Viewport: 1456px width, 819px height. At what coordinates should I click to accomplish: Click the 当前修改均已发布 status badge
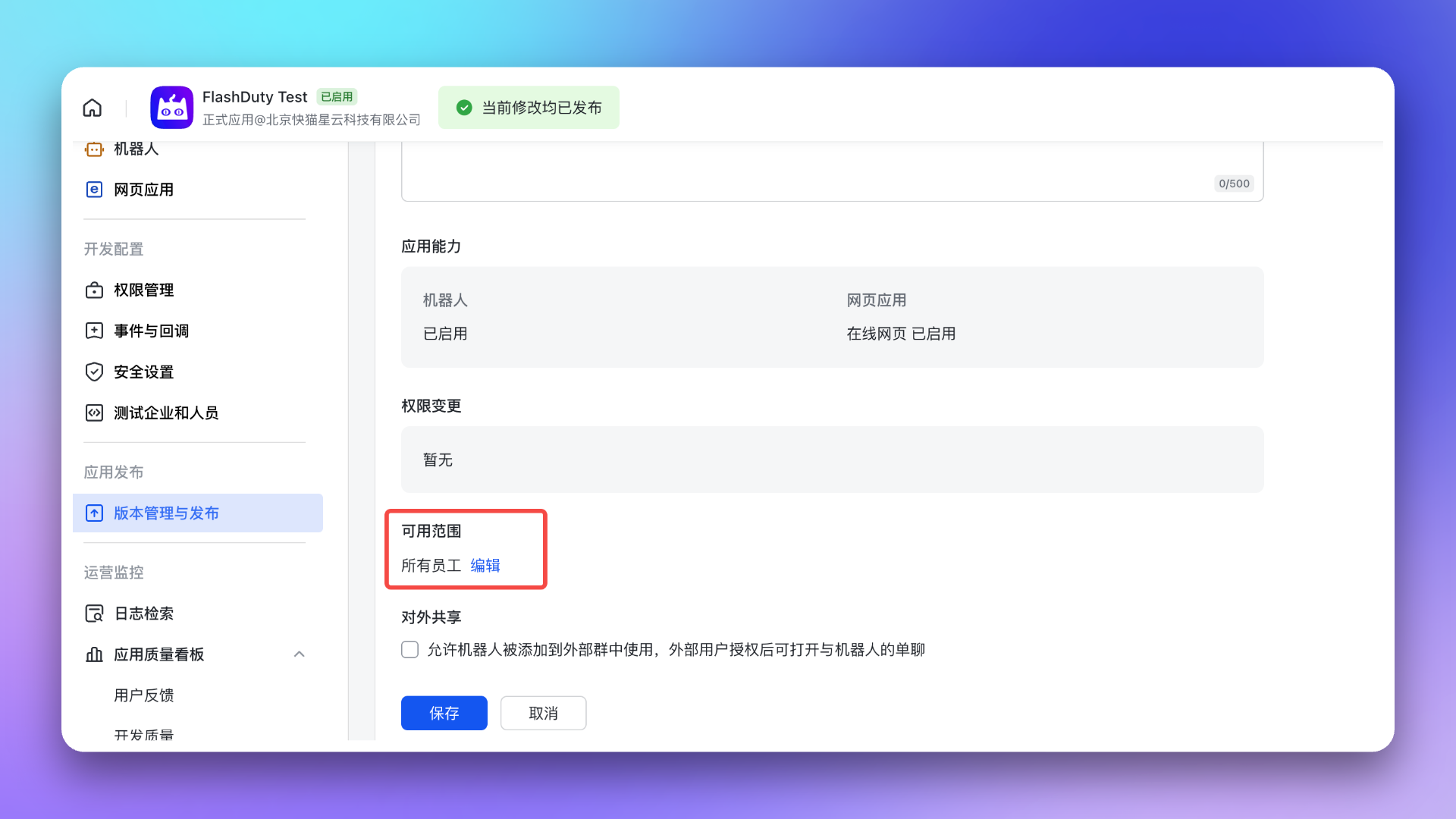click(x=529, y=108)
